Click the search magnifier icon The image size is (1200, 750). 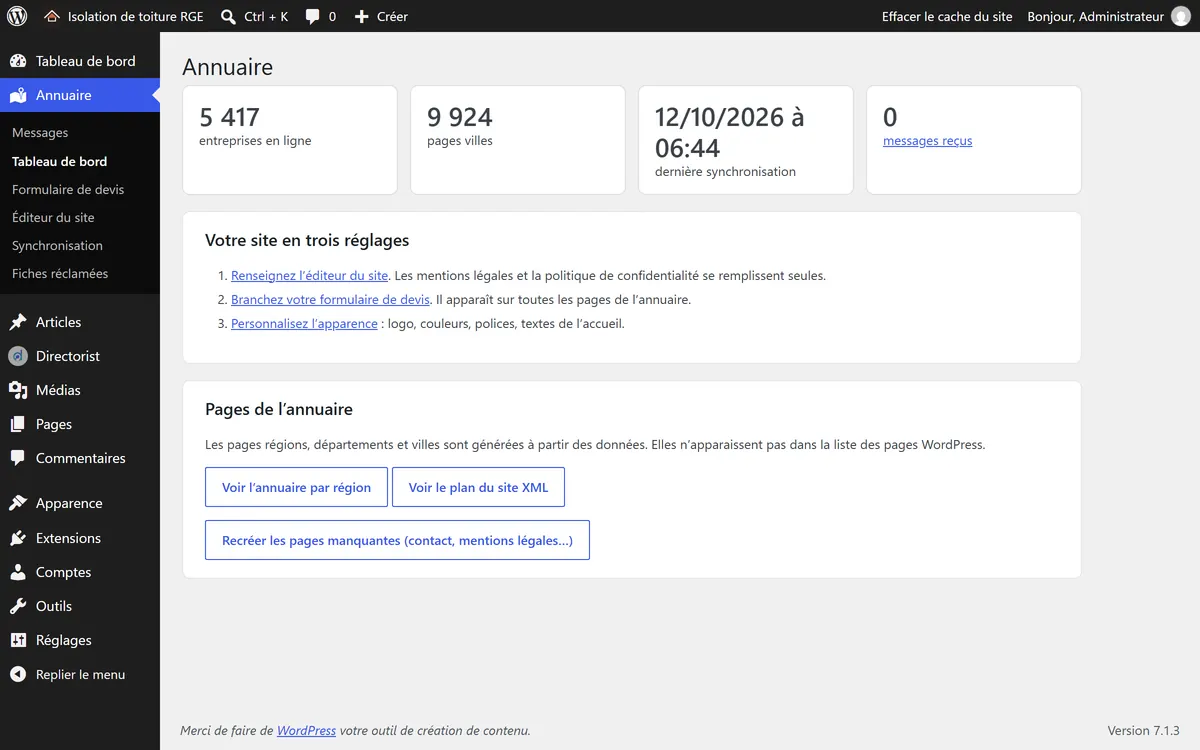click(229, 16)
